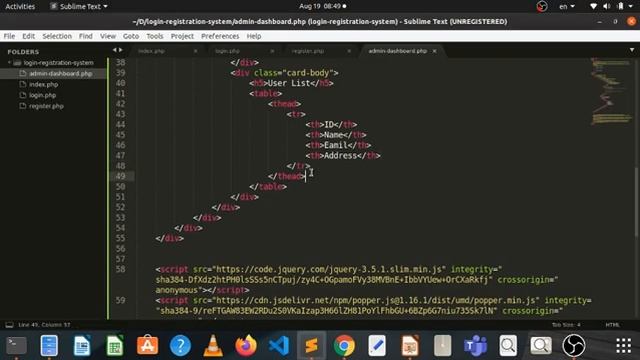
Task: Open the File menu
Action: point(9,36)
